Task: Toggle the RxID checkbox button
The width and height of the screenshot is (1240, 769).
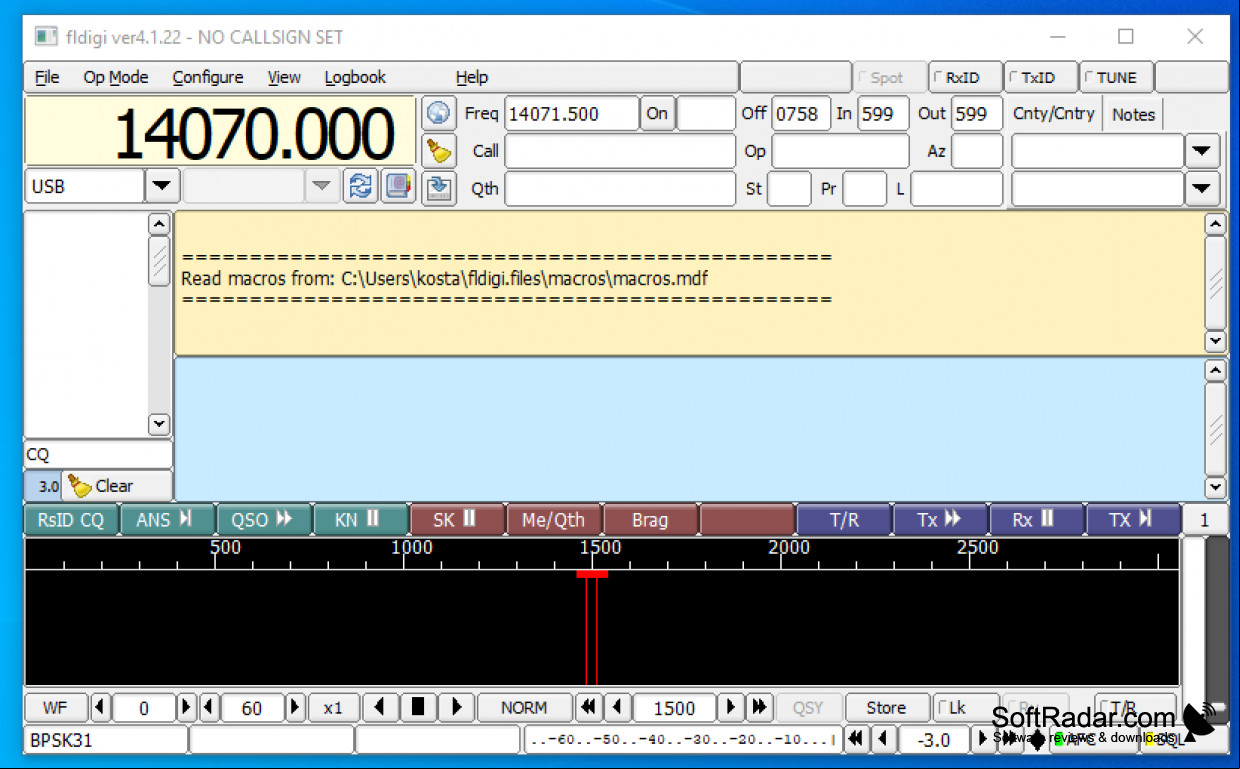Action: click(964, 77)
